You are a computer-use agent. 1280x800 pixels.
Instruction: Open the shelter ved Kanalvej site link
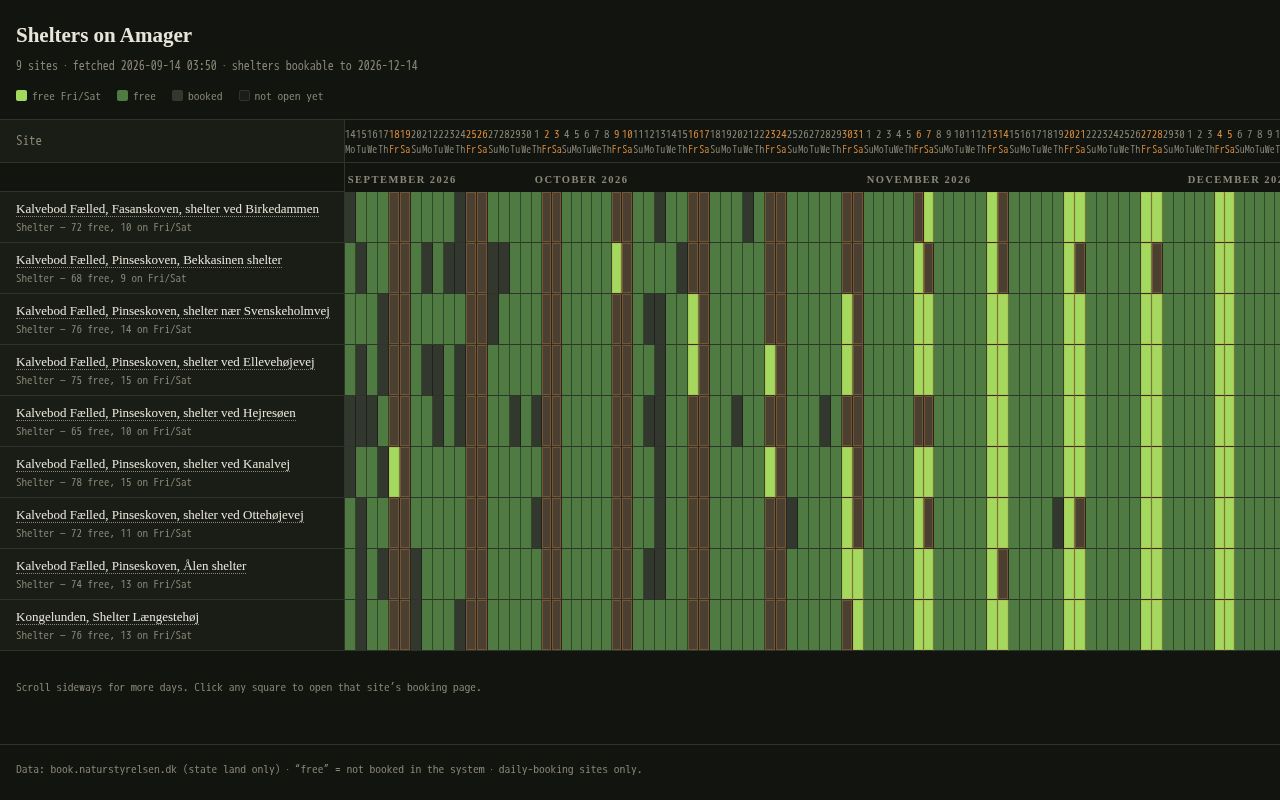tap(153, 464)
